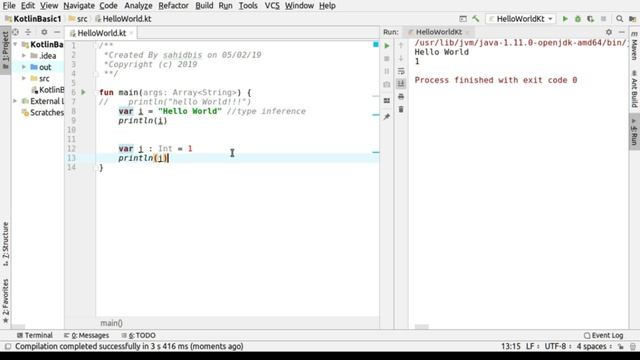640x360 pixels.
Task: Open the Event Log
Action: coord(603,336)
